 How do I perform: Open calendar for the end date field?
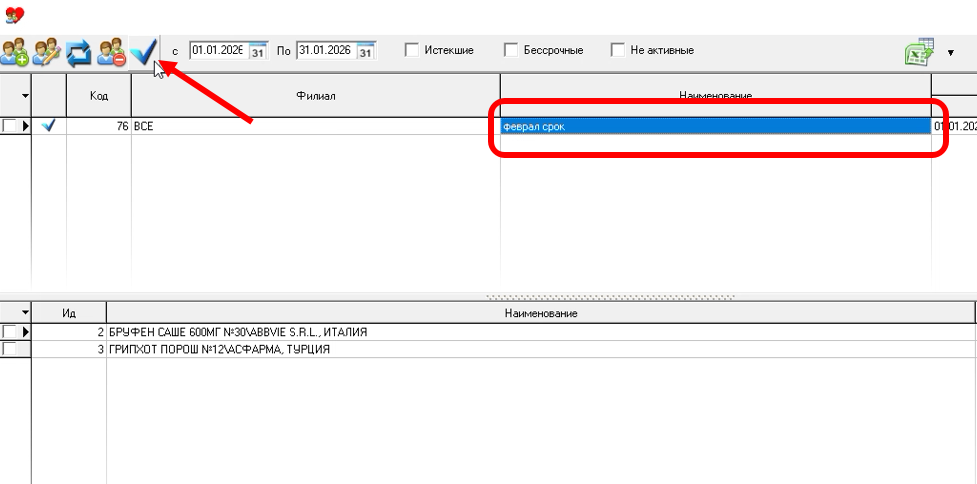(x=366, y=51)
